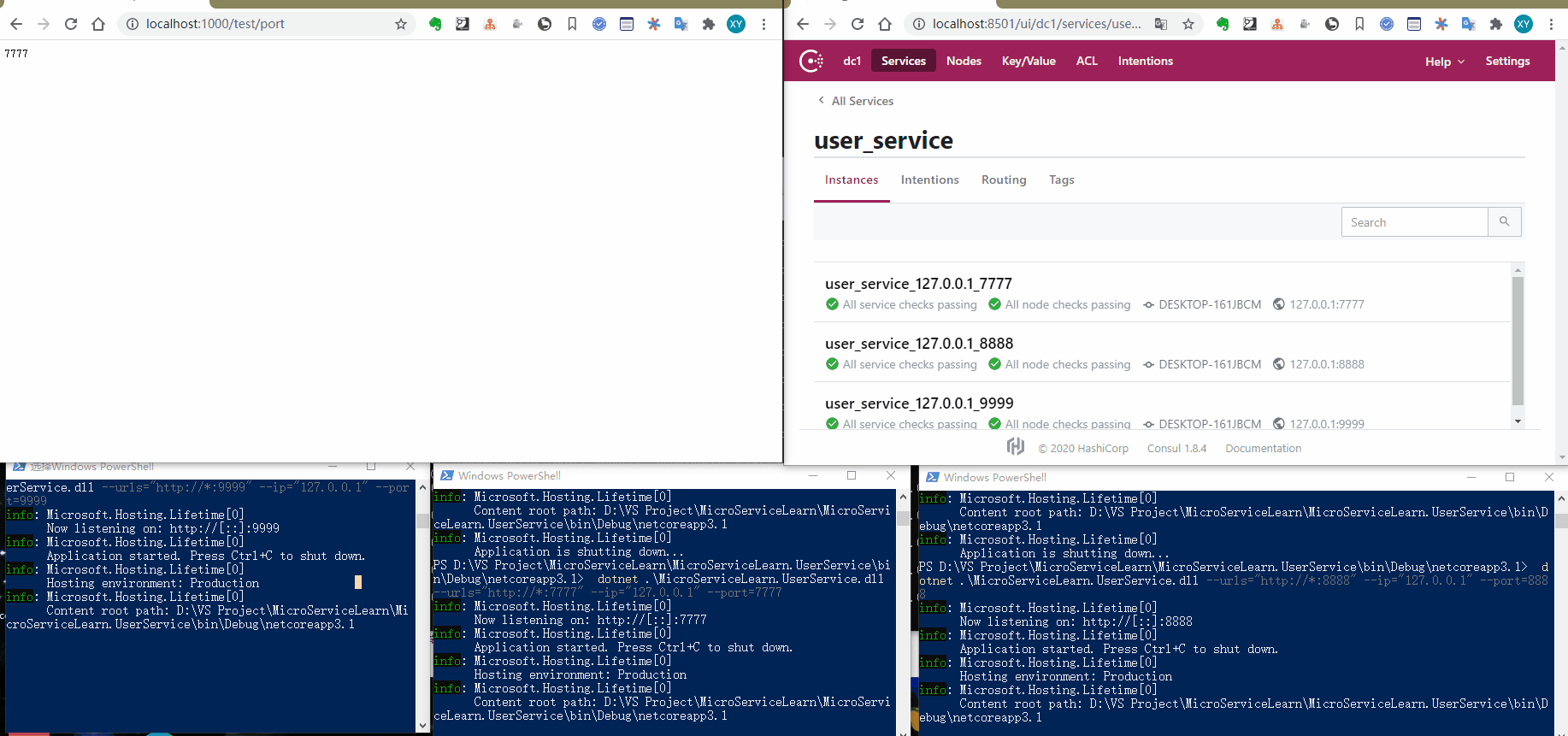Switch to the Tags tab
Image resolution: width=1568 pixels, height=736 pixels.
(1062, 180)
